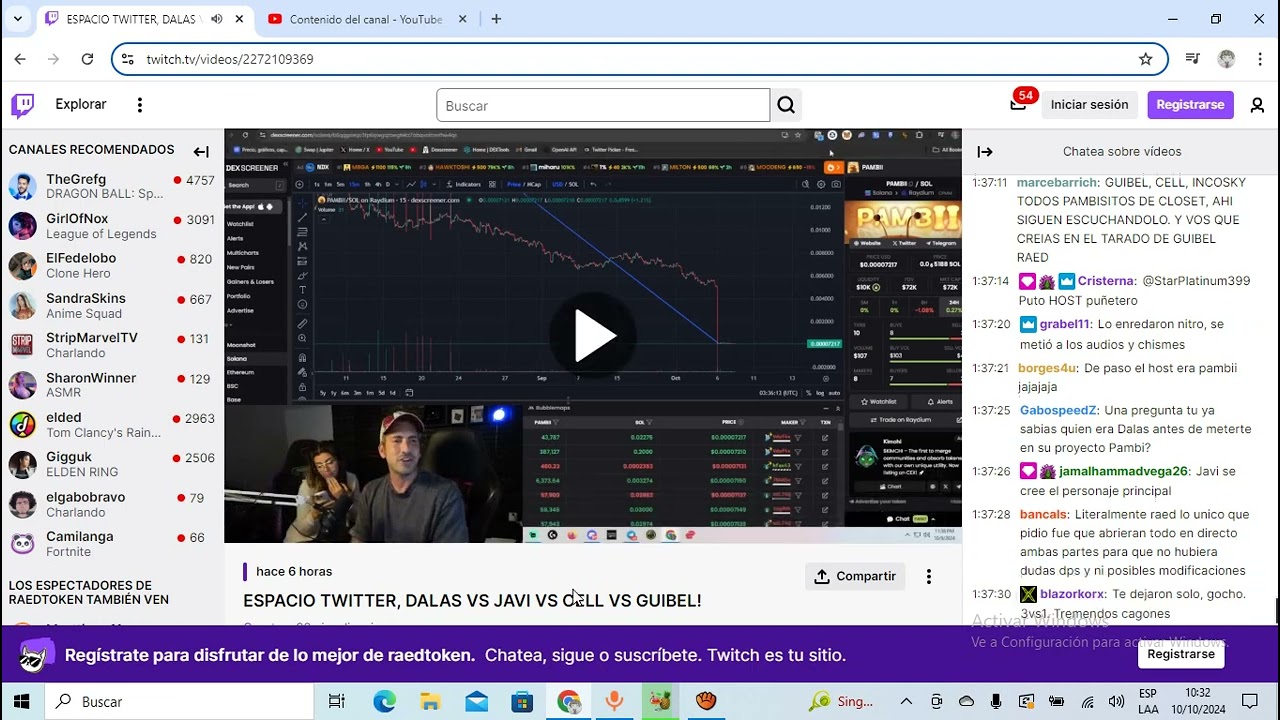The width and height of the screenshot is (1280, 720).
Task: Open SandraSkins channel
Action: pyautogui.click(x=112, y=306)
